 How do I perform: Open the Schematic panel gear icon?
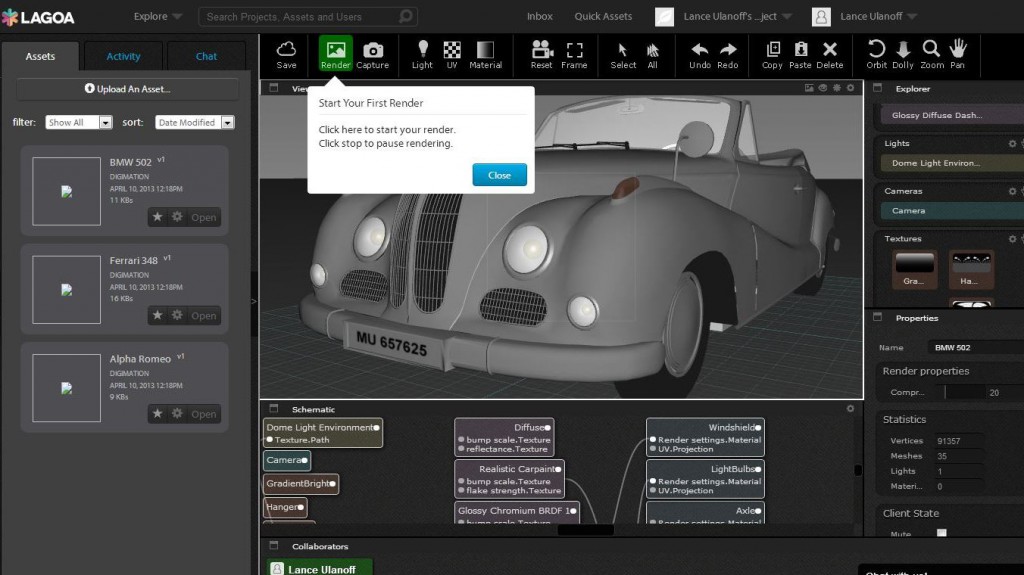click(x=850, y=408)
